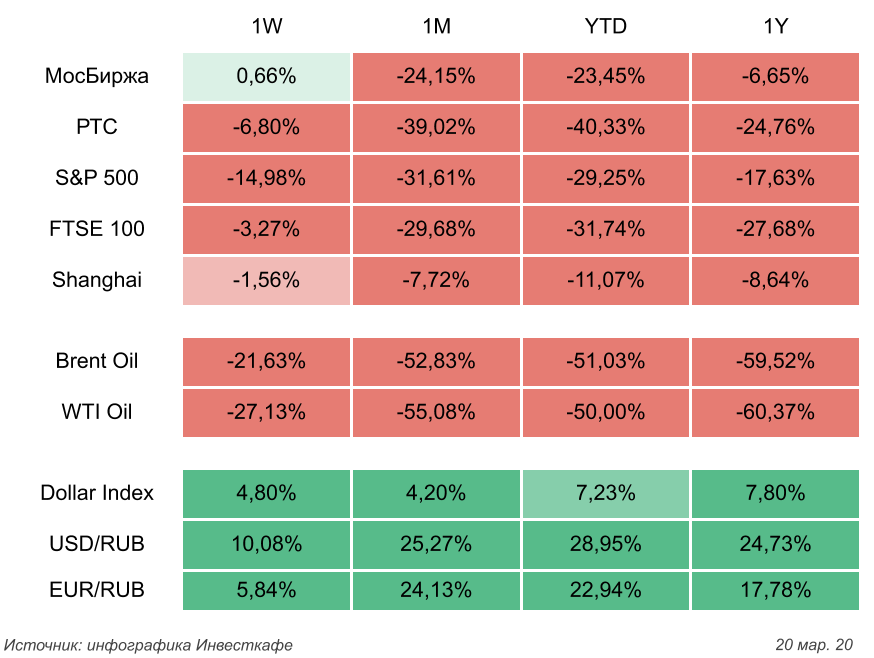Select the S&P 500 row label
Screen dimensions: 874x658
tap(97, 178)
